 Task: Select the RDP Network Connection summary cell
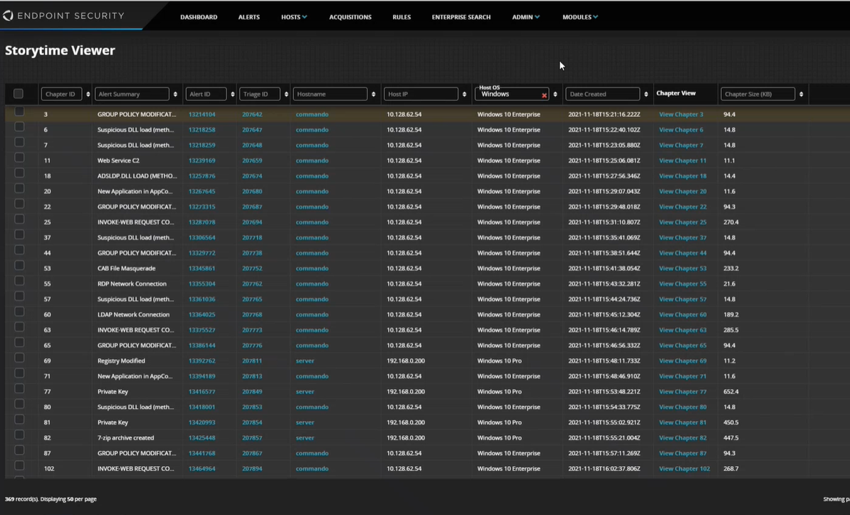coord(132,284)
